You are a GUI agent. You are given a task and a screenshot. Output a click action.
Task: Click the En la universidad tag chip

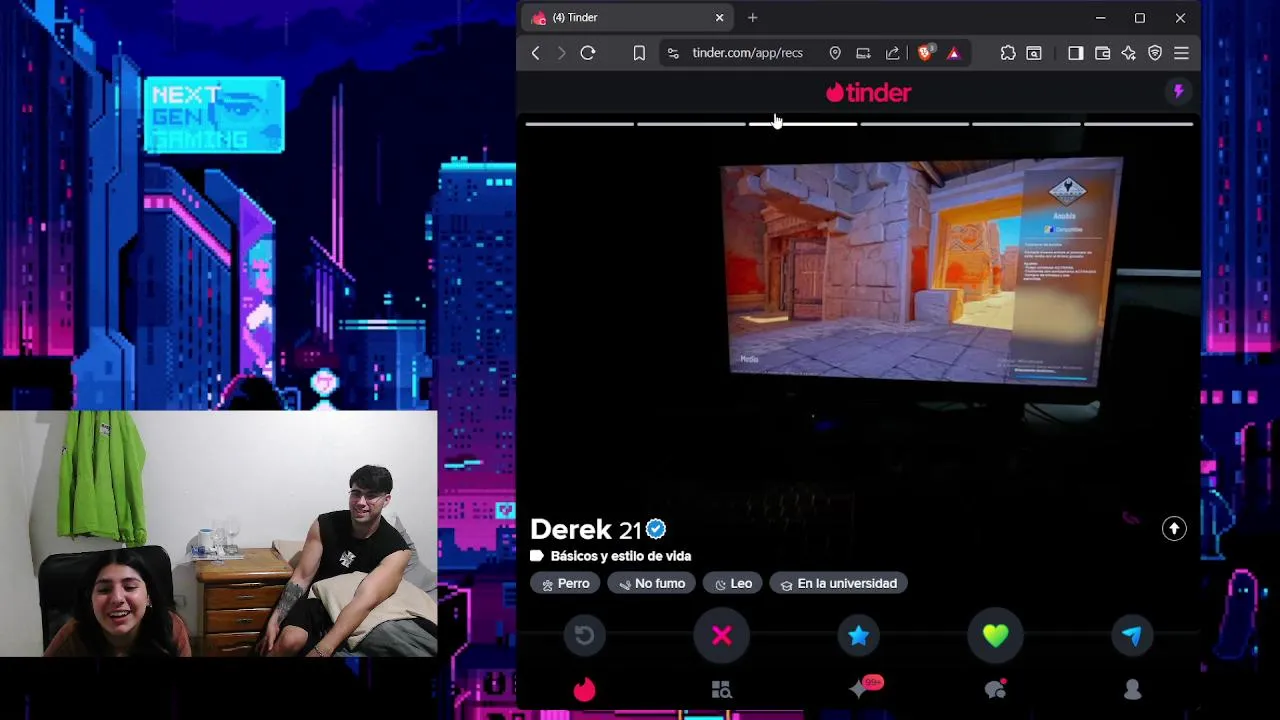pos(838,583)
